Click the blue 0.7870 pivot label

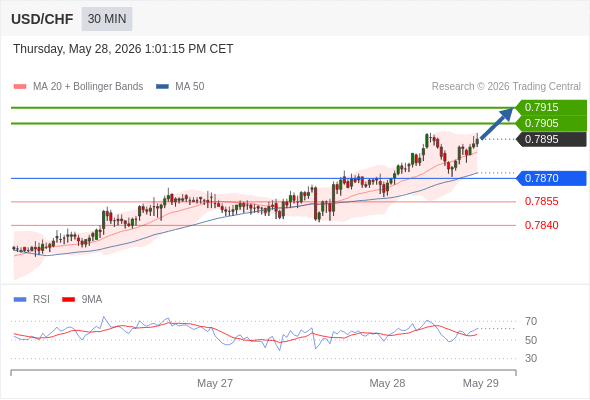(551, 178)
